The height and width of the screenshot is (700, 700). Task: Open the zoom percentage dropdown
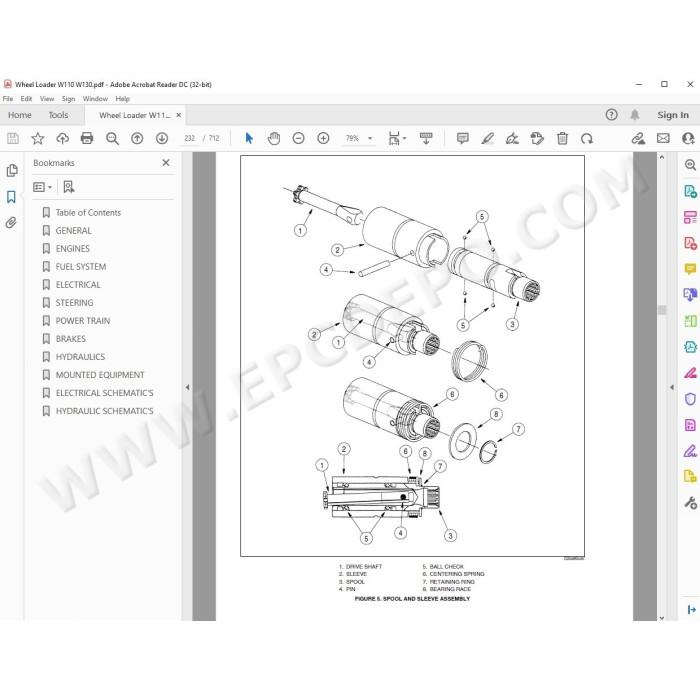pyautogui.click(x=370, y=138)
